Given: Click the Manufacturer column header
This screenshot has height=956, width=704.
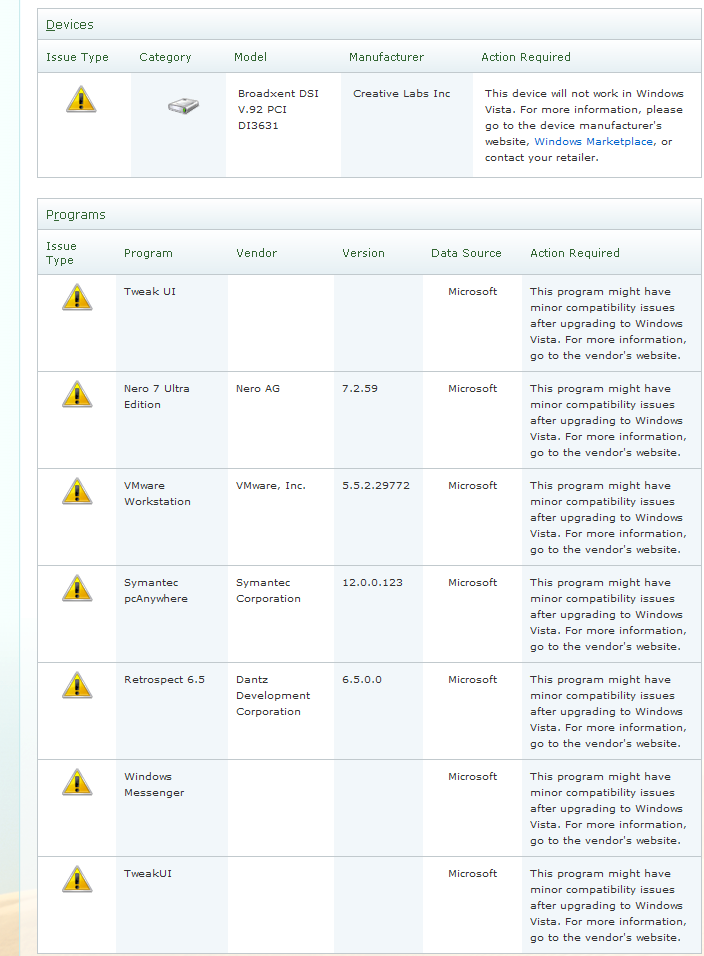Looking at the screenshot, I should click(x=386, y=57).
